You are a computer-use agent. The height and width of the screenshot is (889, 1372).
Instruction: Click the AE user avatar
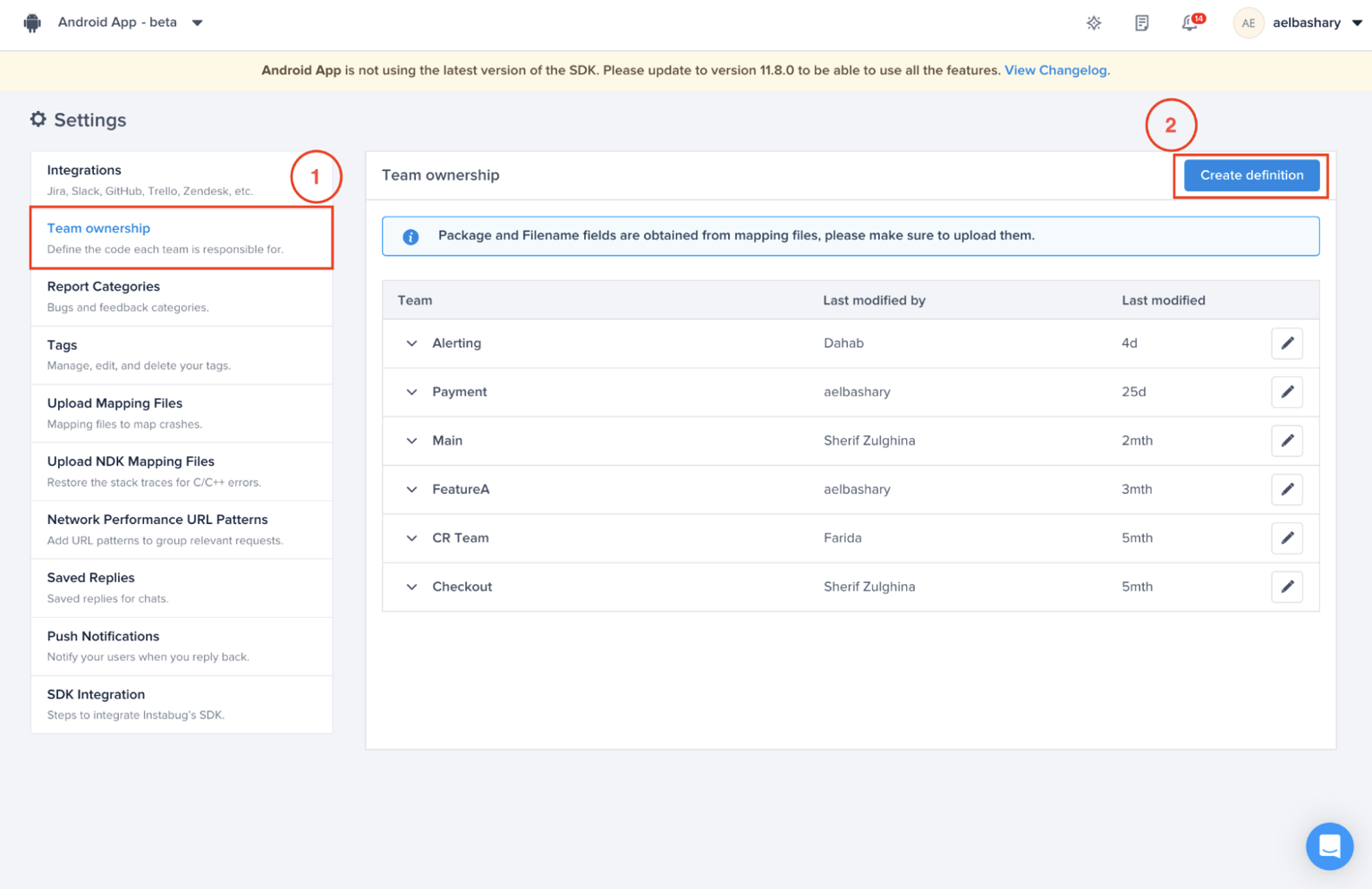[1248, 23]
